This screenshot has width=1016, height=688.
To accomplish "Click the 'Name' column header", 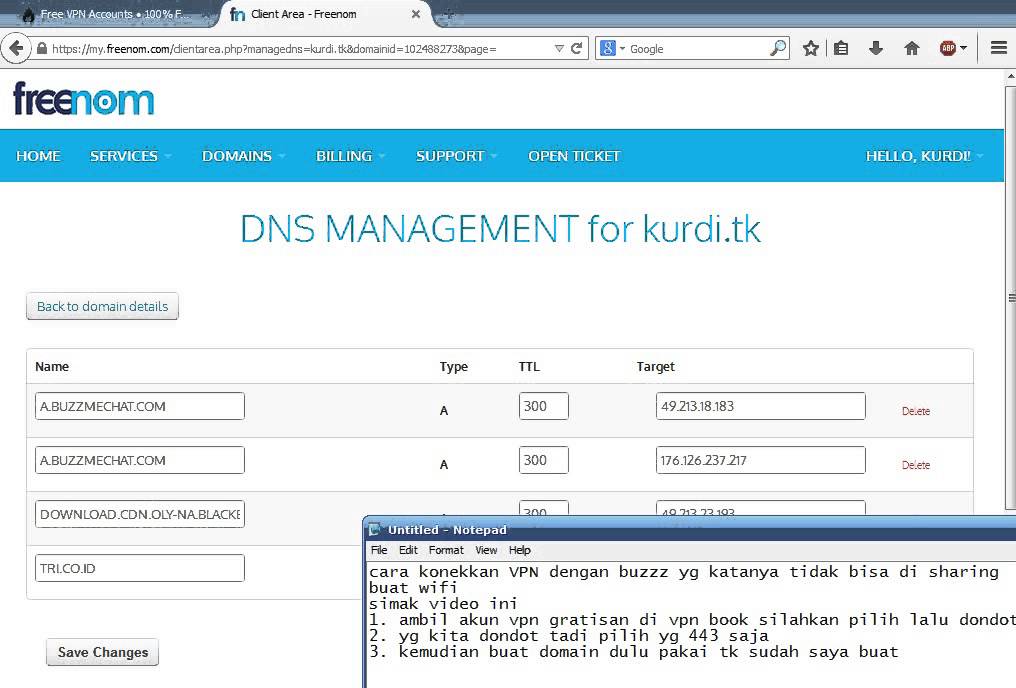I will [52, 367].
